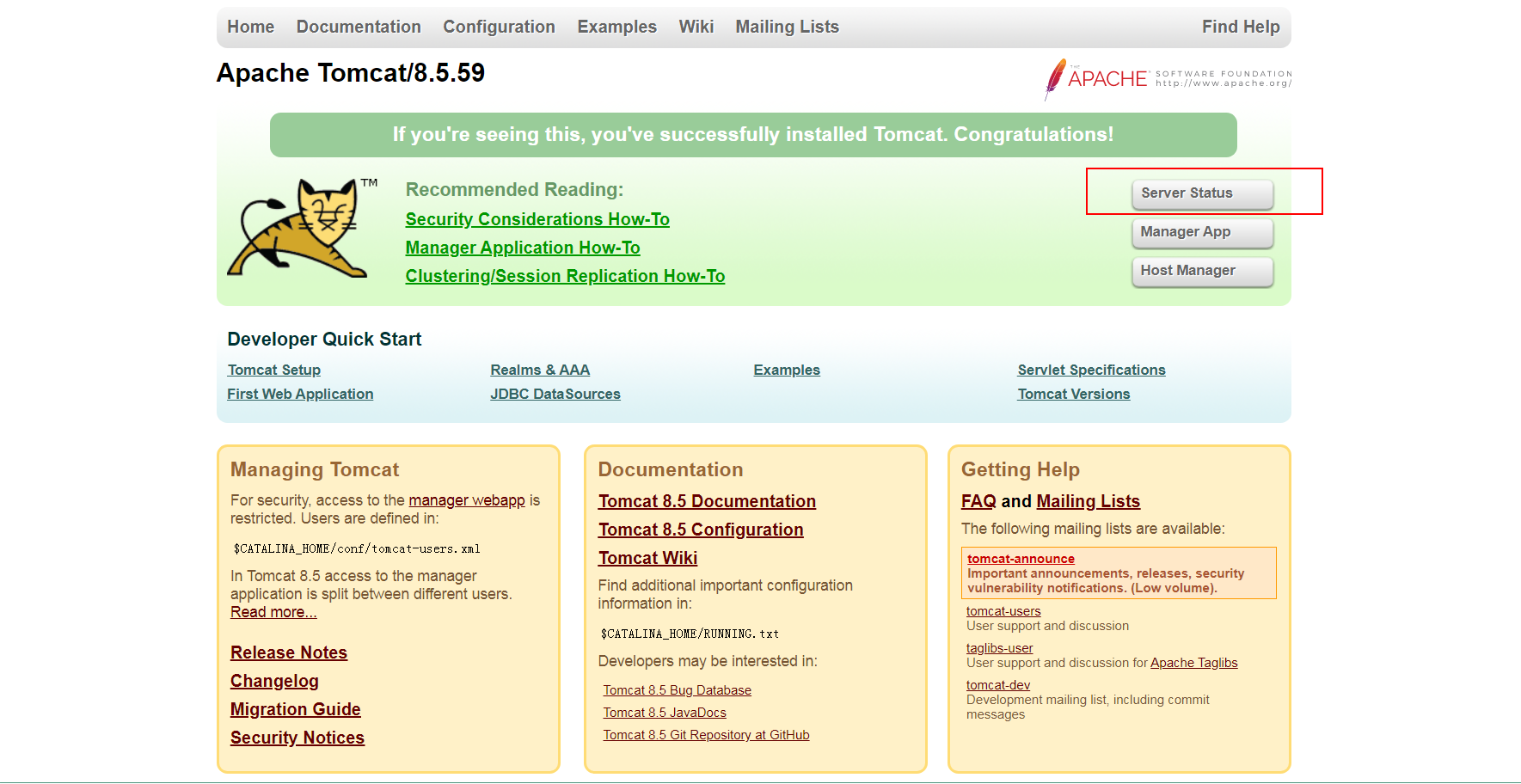1521x784 pixels.
Task: Open the Servlet Specifications link
Action: pos(1091,370)
